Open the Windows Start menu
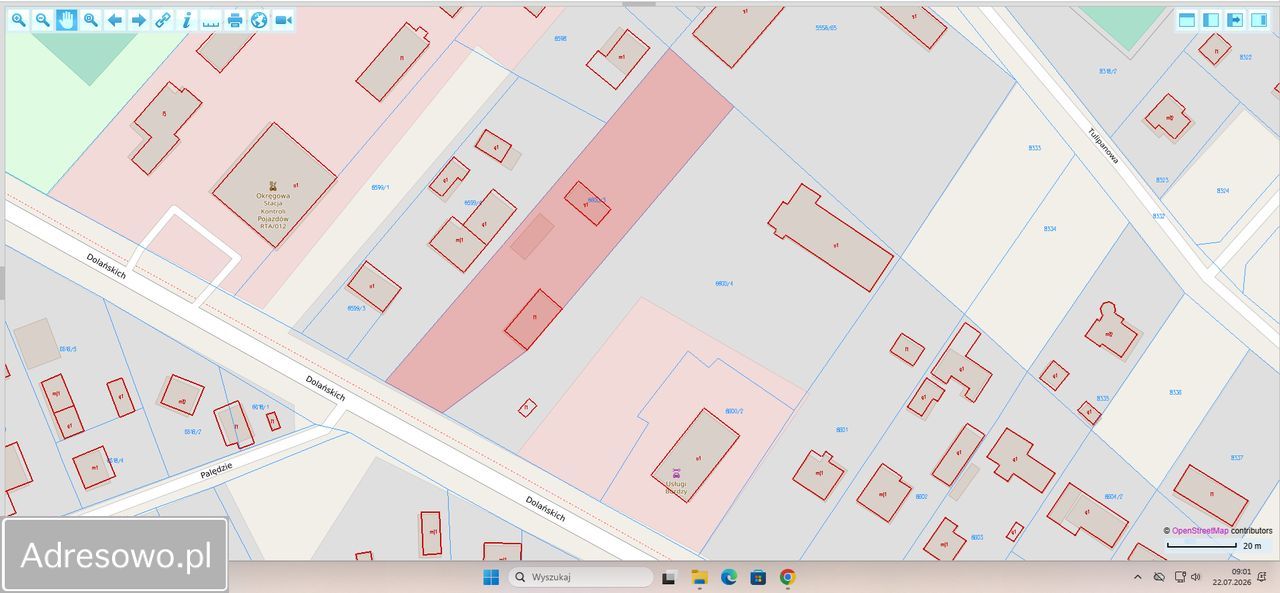This screenshot has height=593, width=1280. tap(491, 577)
